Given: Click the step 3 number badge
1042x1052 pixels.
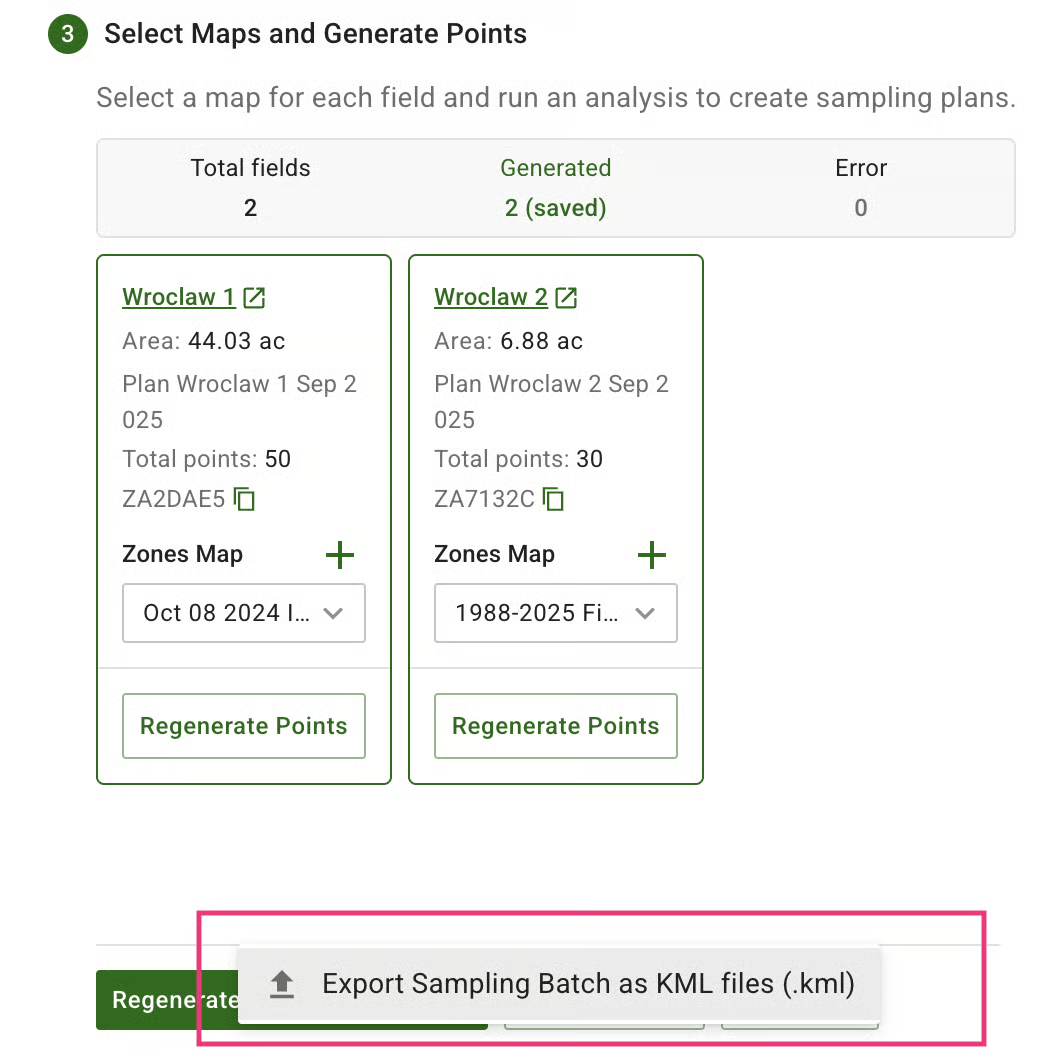Looking at the screenshot, I should (66, 32).
